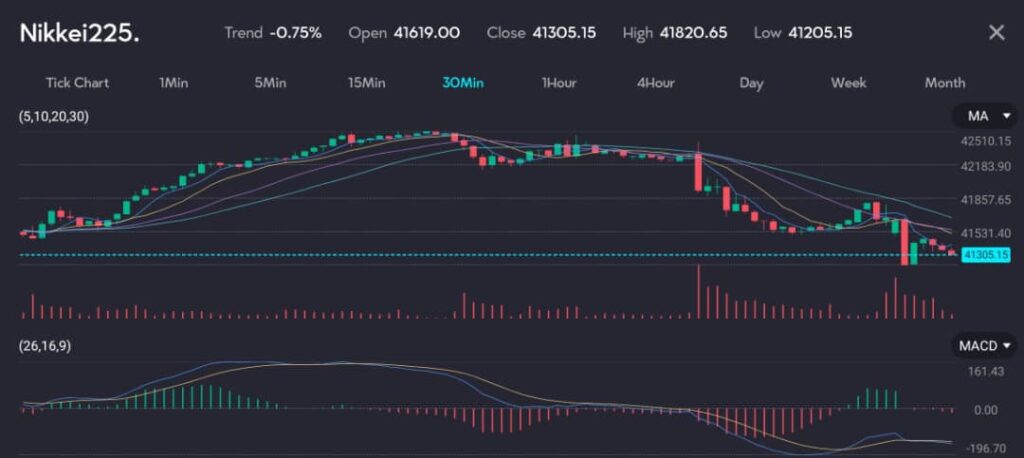Choose the 15Min interval tab

pos(366,83)
